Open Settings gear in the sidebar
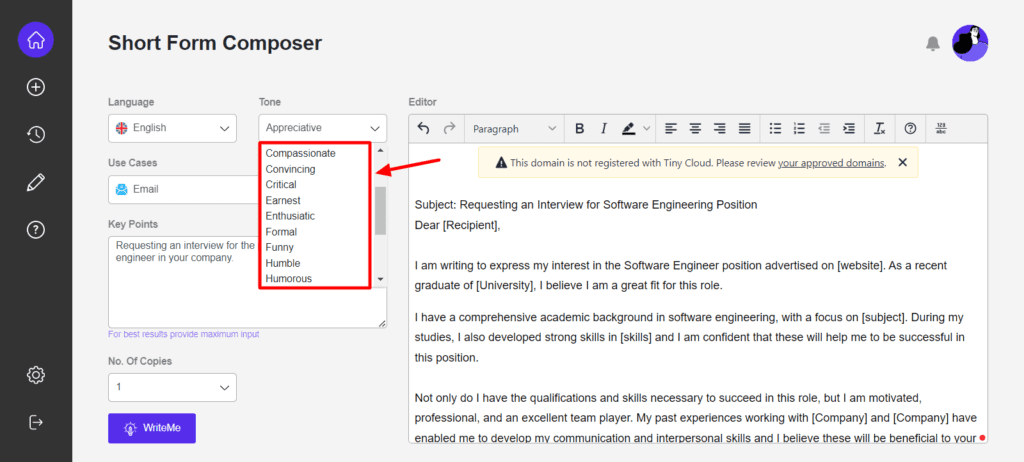This screenshot has height=462, width=1024. tap(36, 375)
